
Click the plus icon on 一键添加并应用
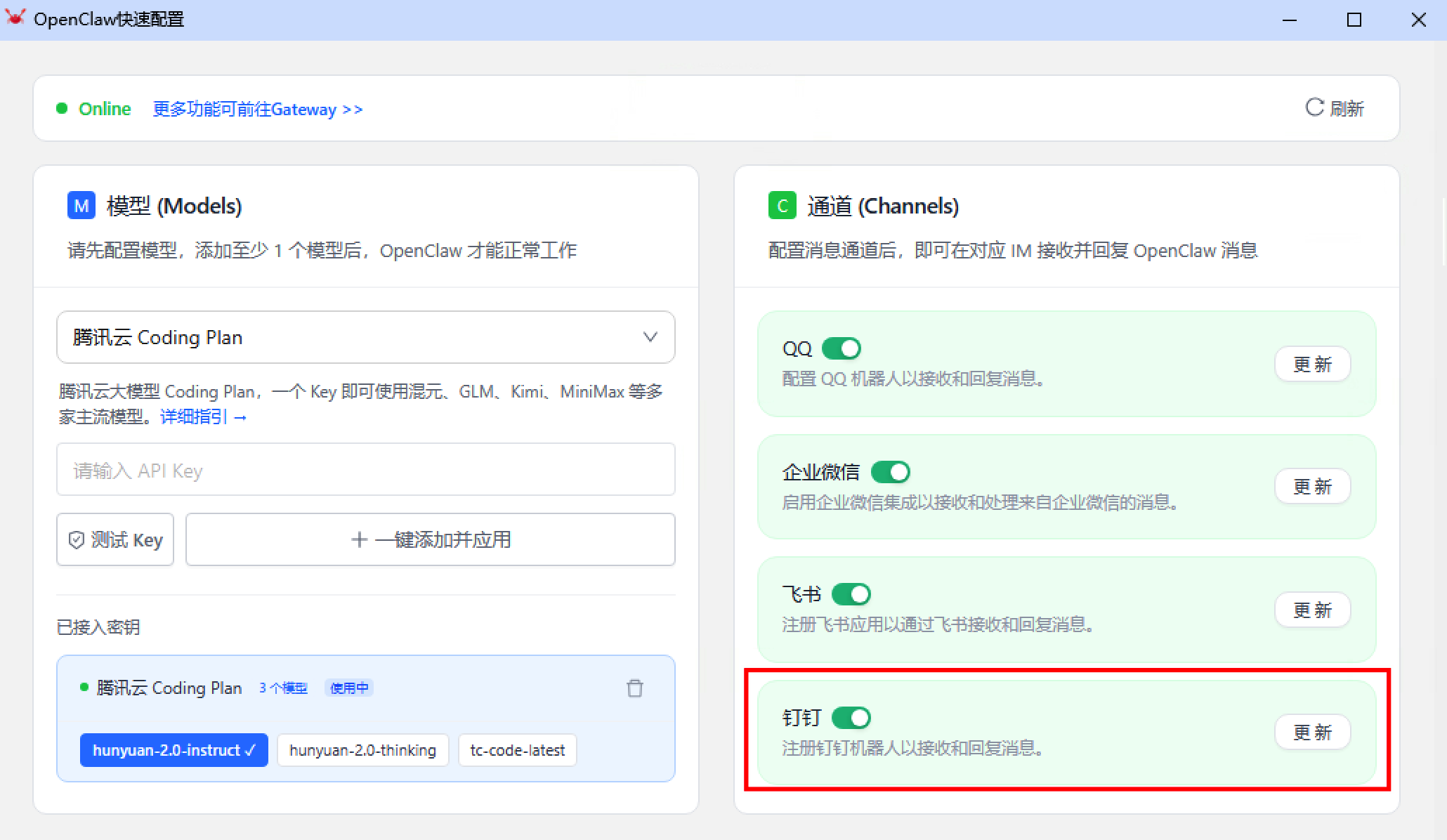359,539
